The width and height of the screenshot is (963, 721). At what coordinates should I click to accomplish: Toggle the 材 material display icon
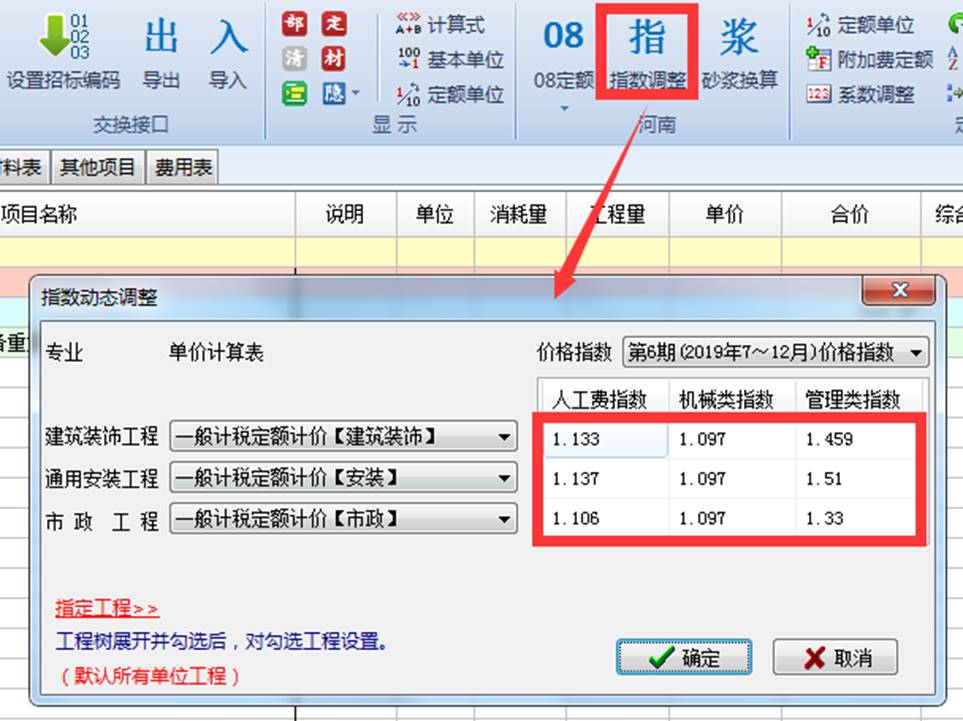(x=333, y=59)
